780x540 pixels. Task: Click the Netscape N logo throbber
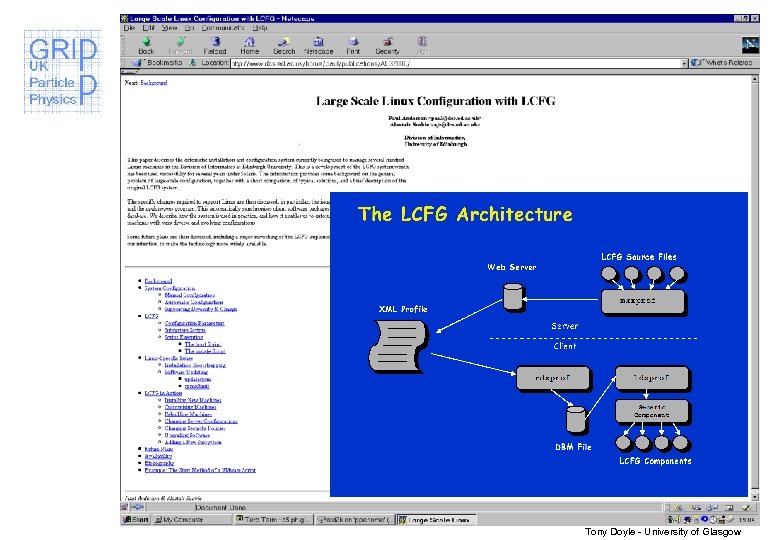pos(750,45)
